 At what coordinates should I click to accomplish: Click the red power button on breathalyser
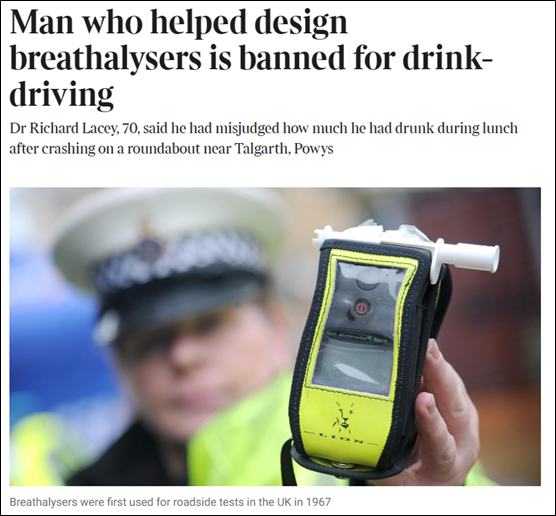[x=361, y=307]
